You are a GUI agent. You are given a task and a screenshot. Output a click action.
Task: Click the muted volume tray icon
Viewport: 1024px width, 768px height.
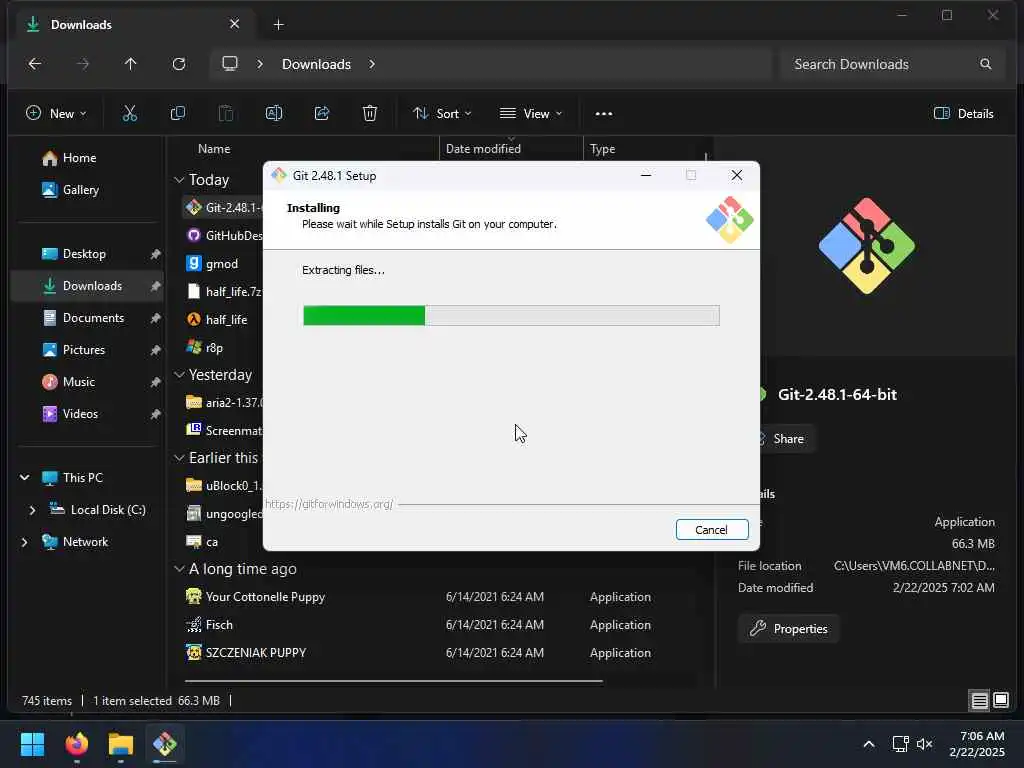coord(924,744)
